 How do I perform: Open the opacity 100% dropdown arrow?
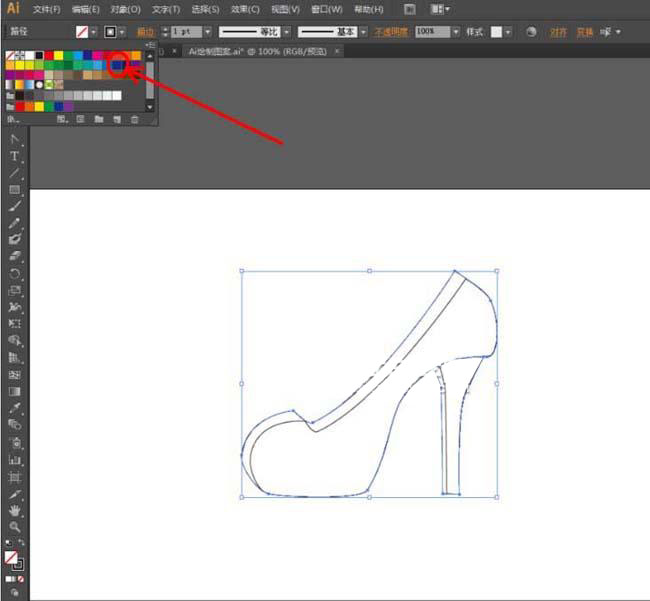click(x=456, y=32)
